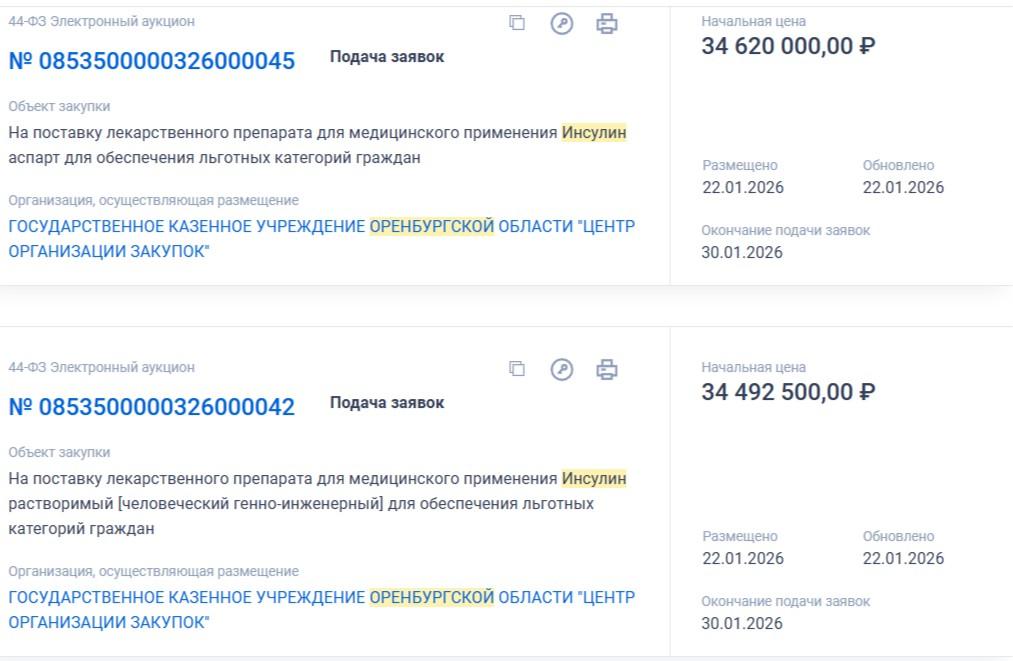This screenshot has height=661, width=1013.
Task: Click "Подача заявок" status on auction ending 045
Action: (387, 57)
